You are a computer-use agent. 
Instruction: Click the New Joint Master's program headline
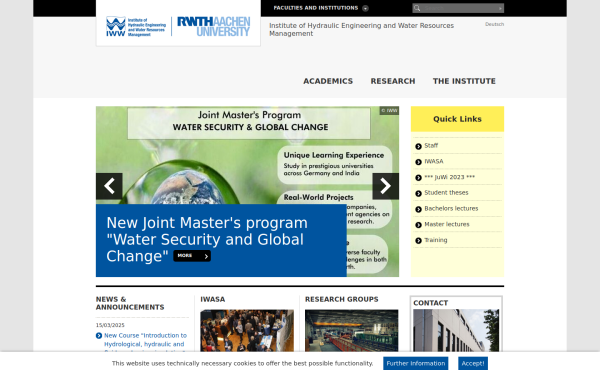click(207, 239)
